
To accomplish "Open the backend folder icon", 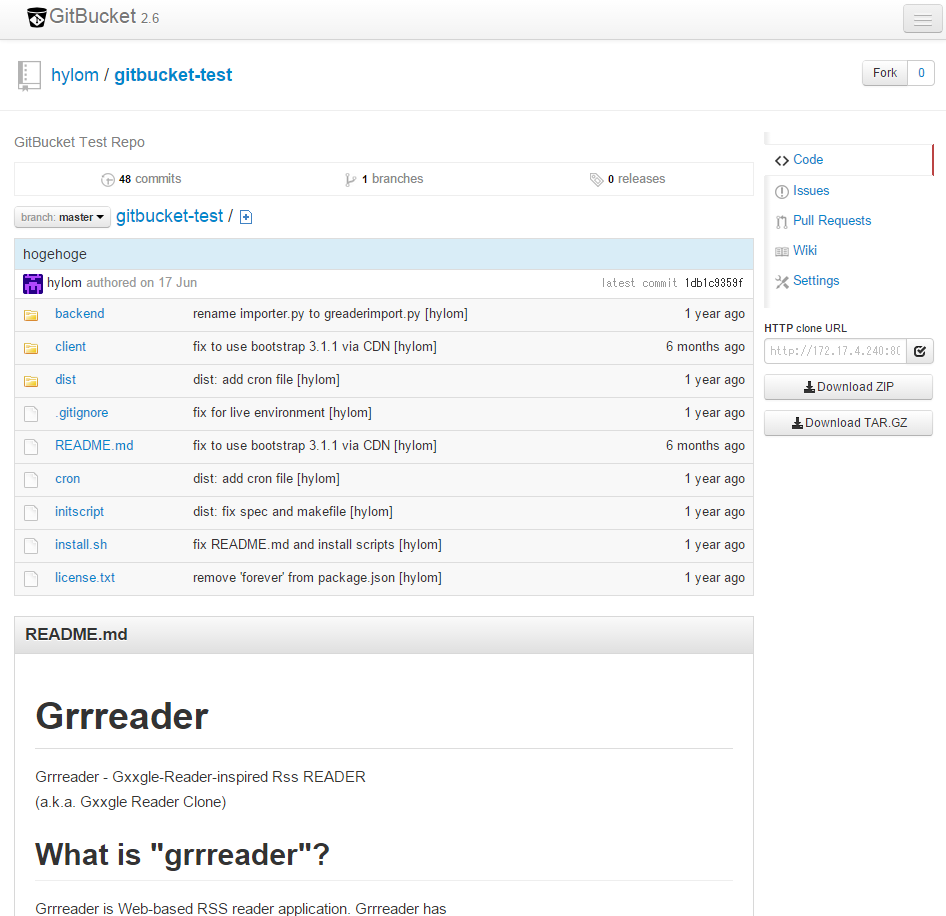I will (31, 315).
